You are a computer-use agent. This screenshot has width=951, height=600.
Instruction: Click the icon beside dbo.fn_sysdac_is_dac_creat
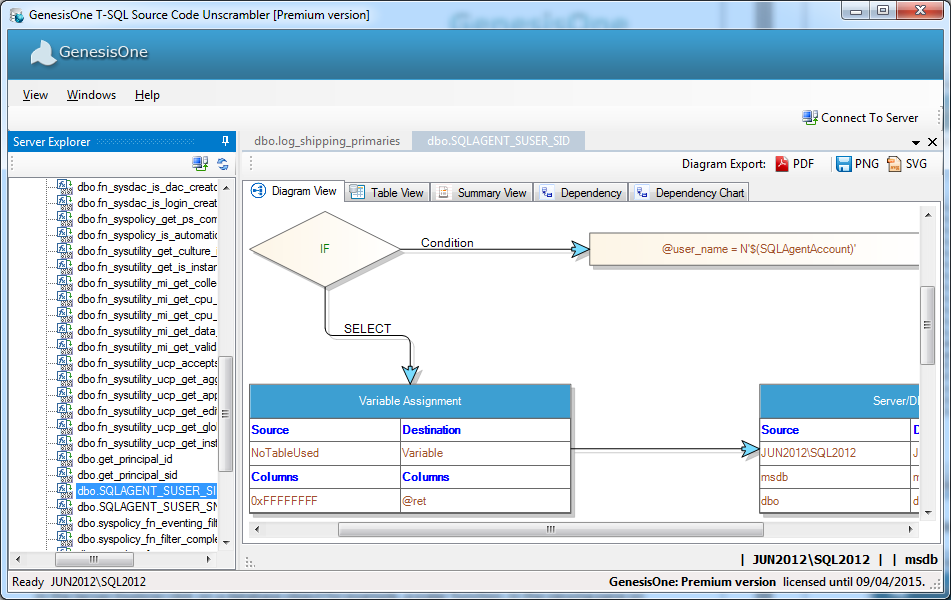(x=64, y=186)
